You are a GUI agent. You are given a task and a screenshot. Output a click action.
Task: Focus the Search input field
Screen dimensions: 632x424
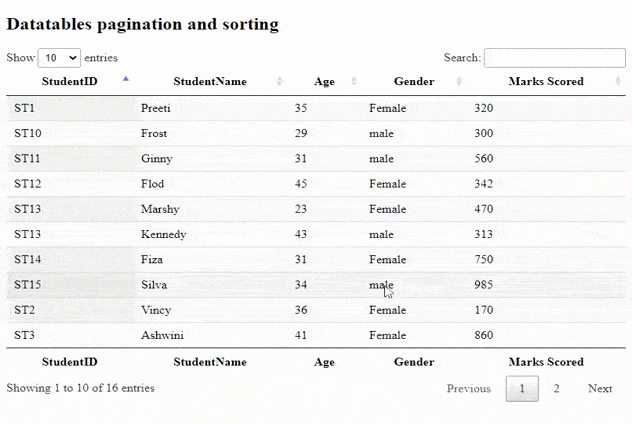(x=554, y=58)
